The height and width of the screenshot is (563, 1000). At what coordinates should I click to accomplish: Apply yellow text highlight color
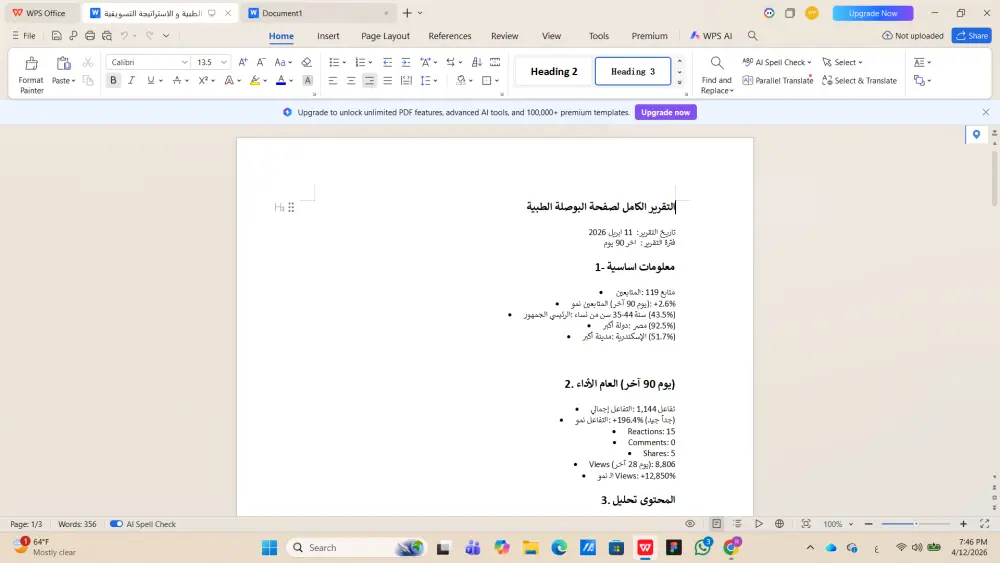coord(255,80)
